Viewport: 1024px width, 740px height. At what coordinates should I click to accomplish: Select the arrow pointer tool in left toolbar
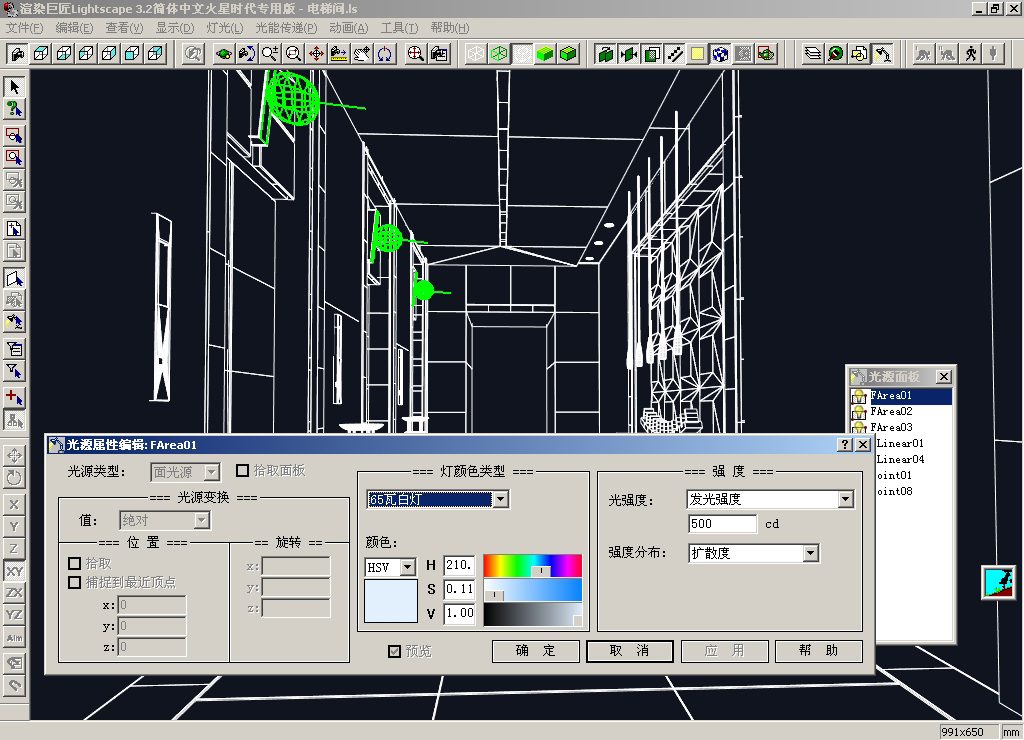click(14, 87)
